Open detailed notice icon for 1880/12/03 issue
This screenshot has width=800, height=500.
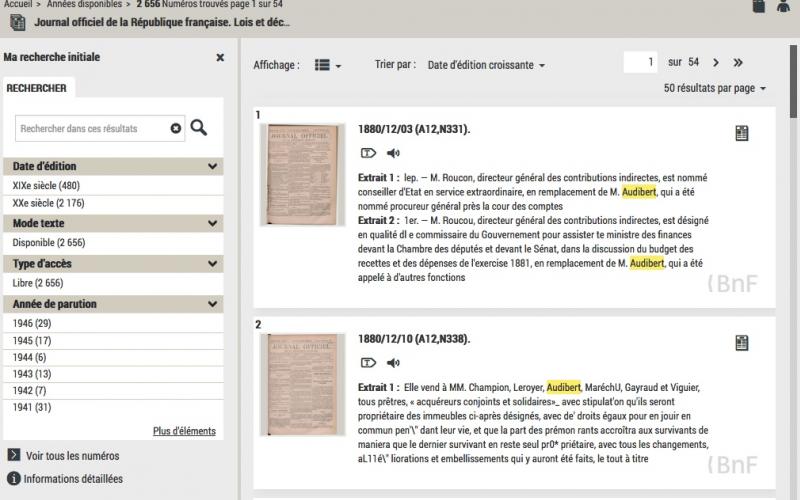[741, 133]
